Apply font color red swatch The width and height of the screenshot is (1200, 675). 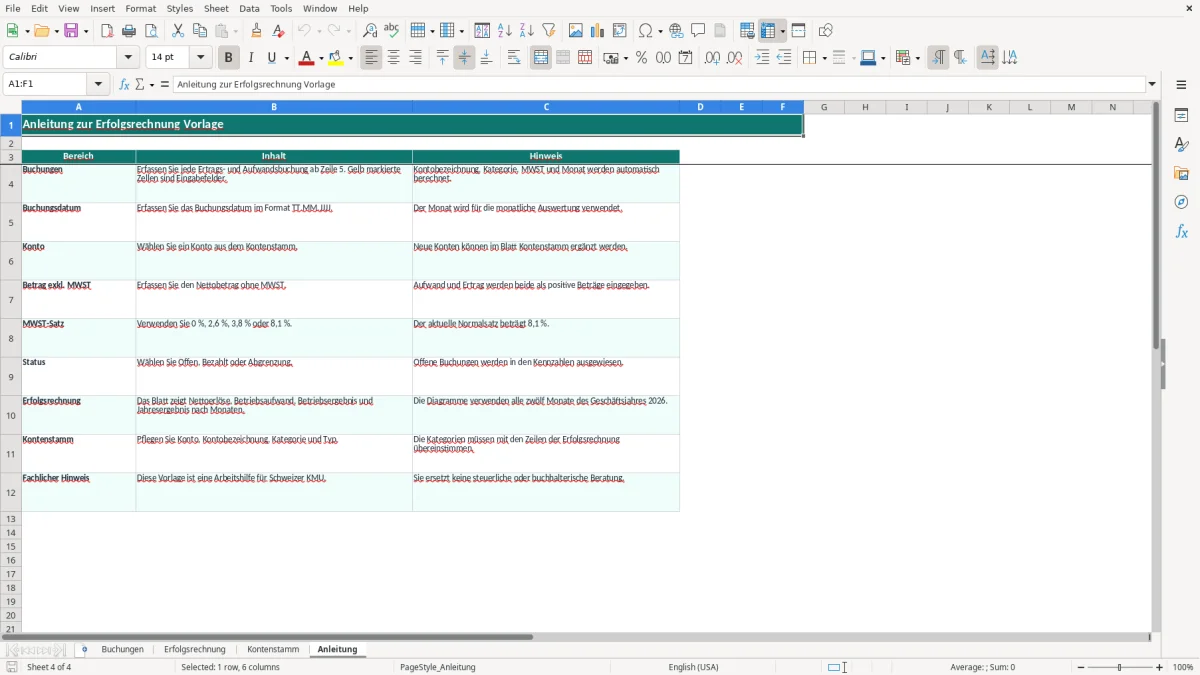pyautogui.click(x=307, y=58)
